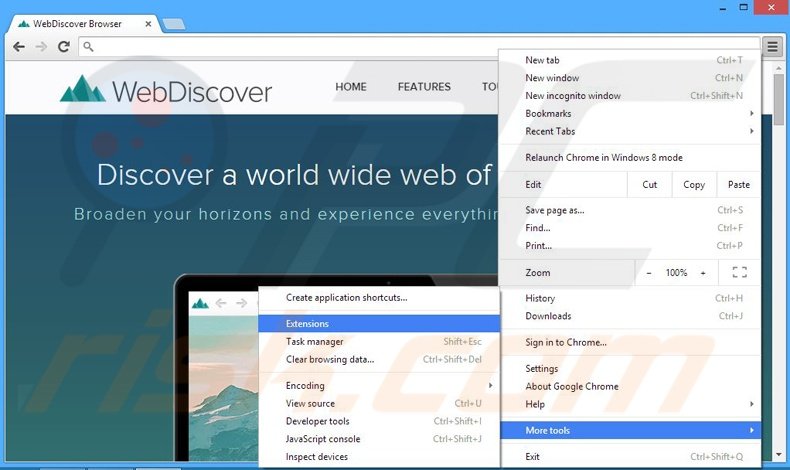The width and height of the screenshot is (790, 470).
Task: Open JavaScript console
Action: (x=379, y=439)
